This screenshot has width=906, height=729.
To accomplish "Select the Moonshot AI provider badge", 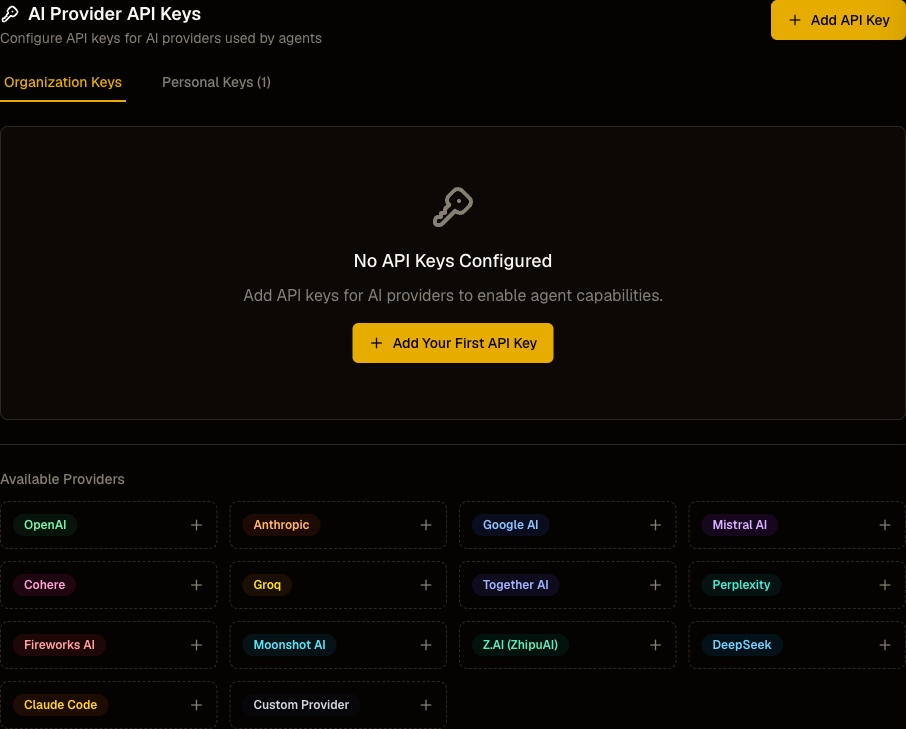I will [x=289, y=645].
